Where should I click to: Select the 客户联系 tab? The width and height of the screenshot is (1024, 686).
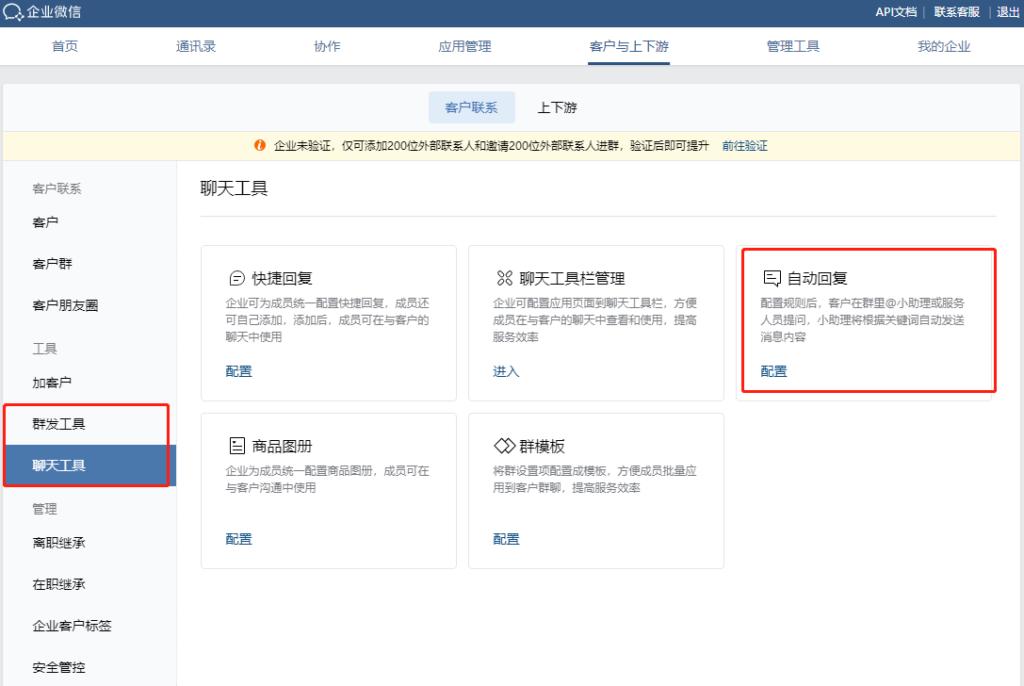click(471, 107)
